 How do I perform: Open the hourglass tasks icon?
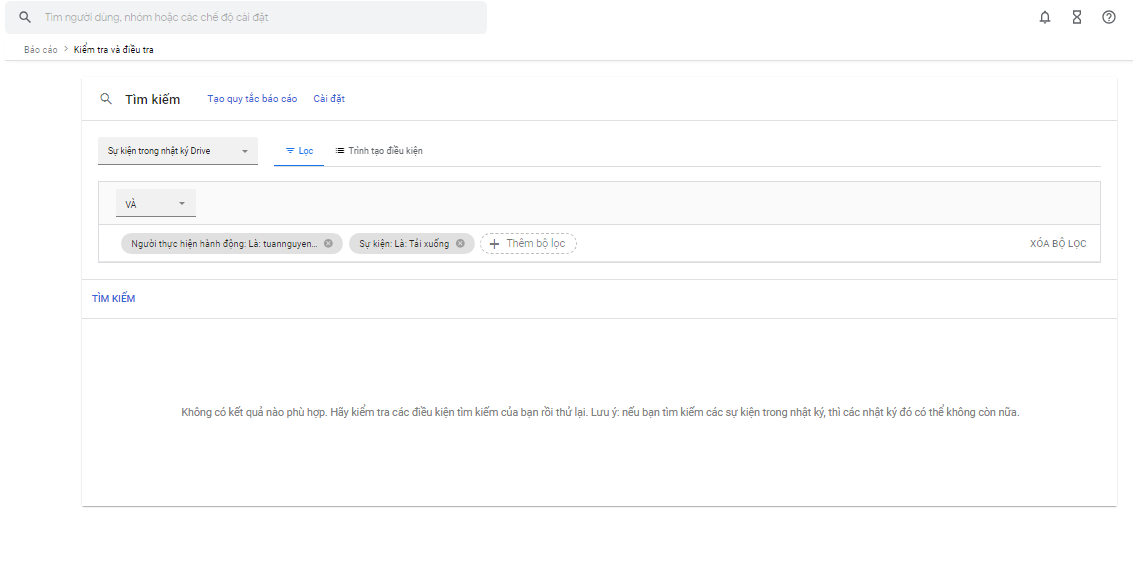click(1077, 17)
